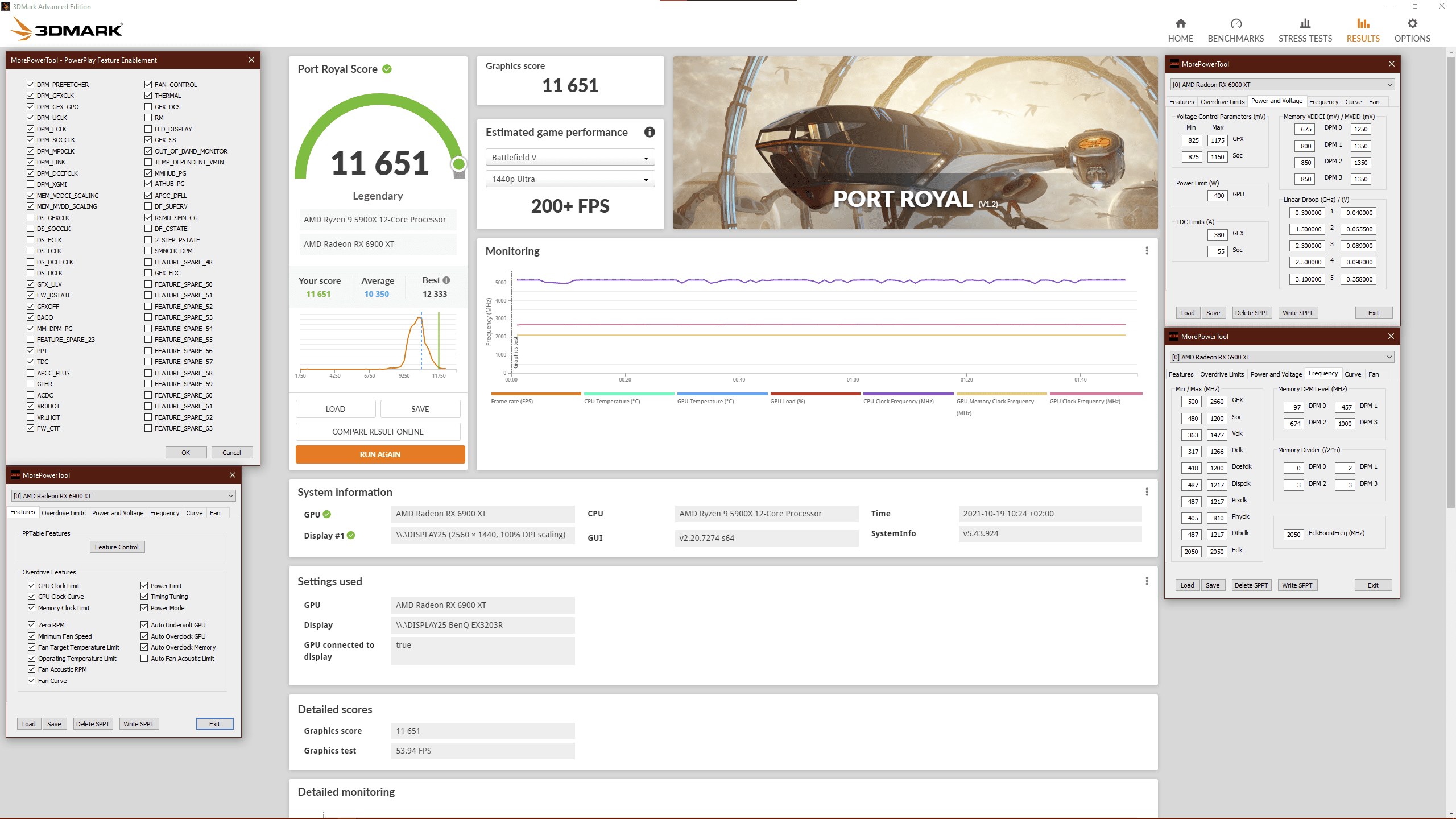Toggle the FAN_CONTROL checkbox
1456x819 pixels.
(148, 84)
